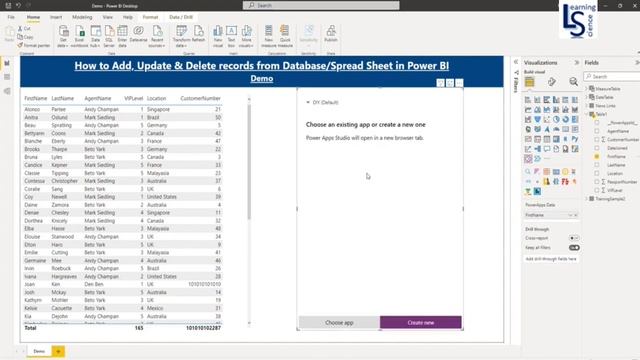Click Add drill-through fields here well

pos(551,259)
